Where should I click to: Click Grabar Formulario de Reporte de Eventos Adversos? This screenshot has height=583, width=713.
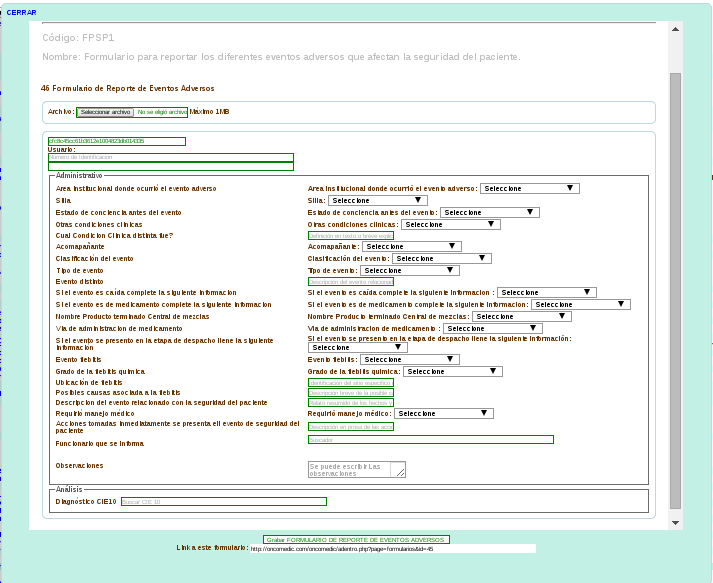(356, 539)
